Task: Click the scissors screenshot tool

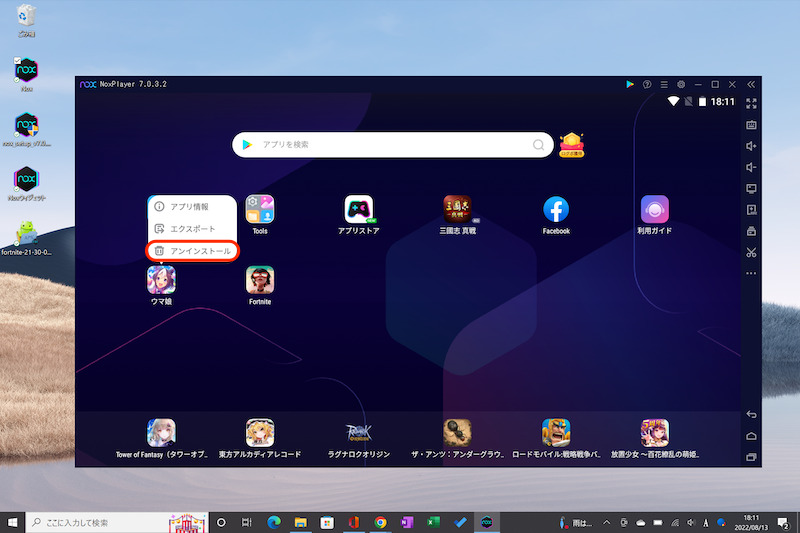Action: tap(751, 252)
